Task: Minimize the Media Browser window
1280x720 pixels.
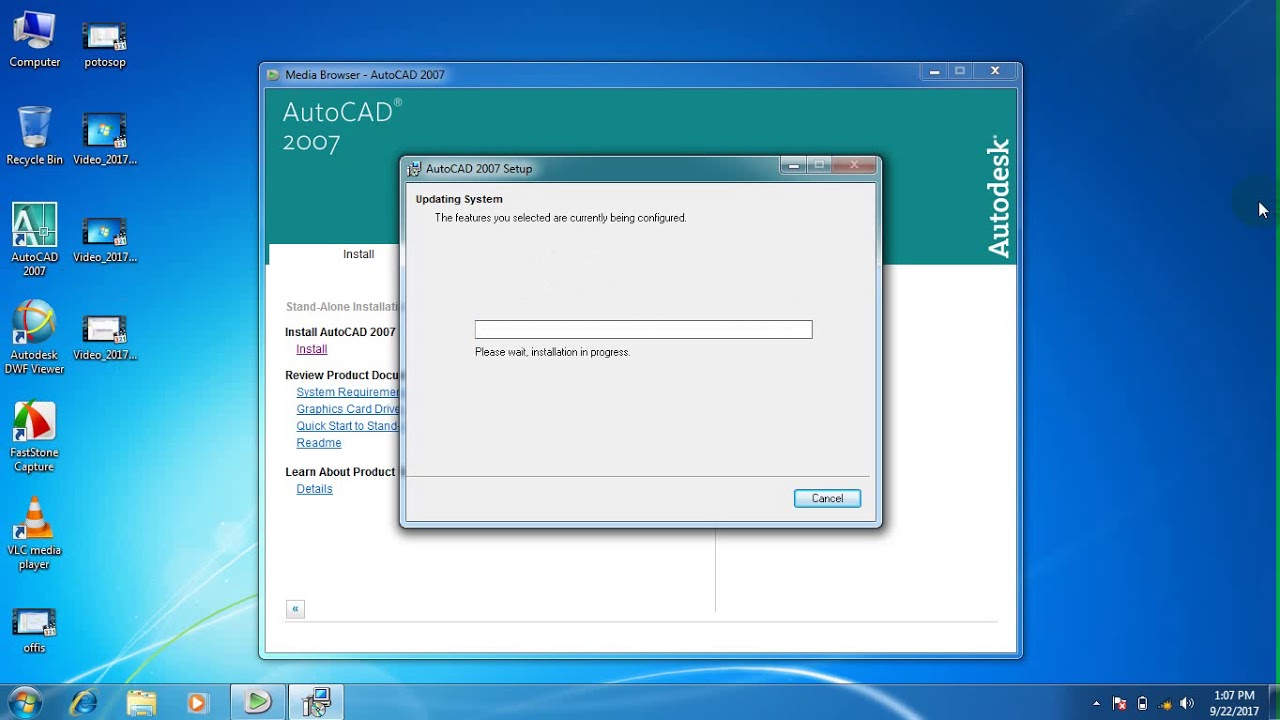Action: (x=934, y=72)
